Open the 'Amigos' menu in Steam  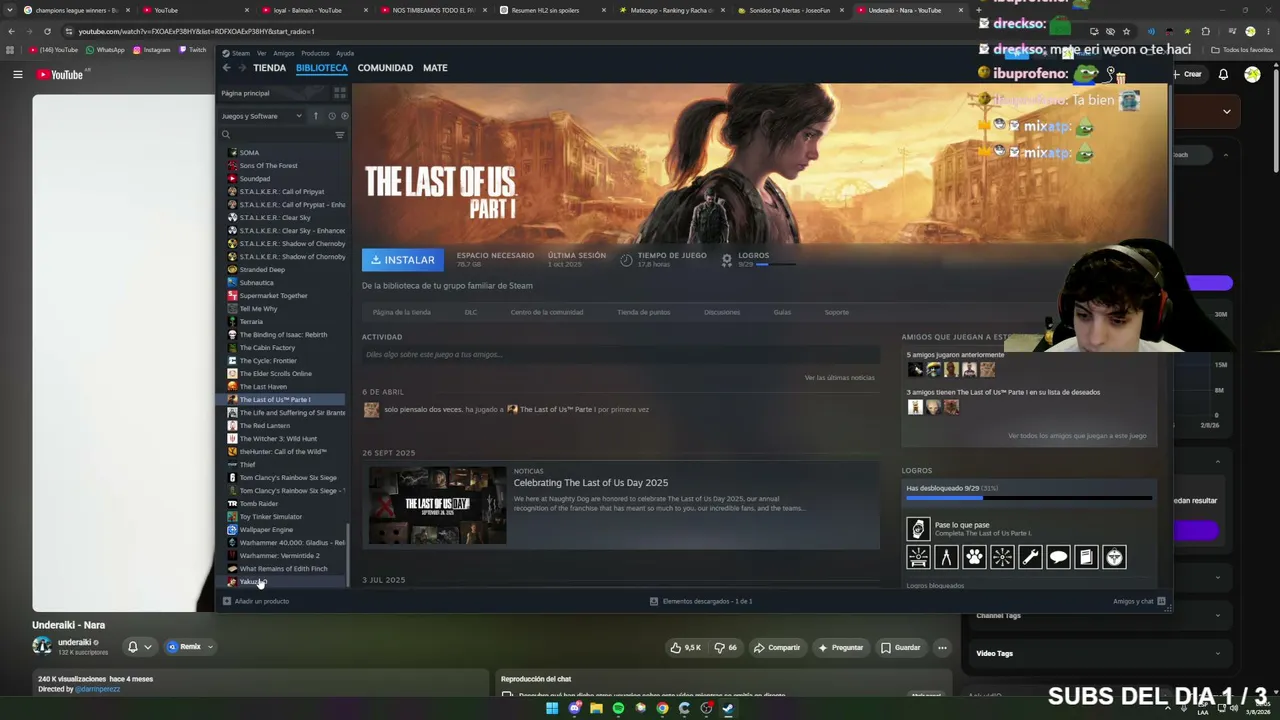(x=284, y=53)
